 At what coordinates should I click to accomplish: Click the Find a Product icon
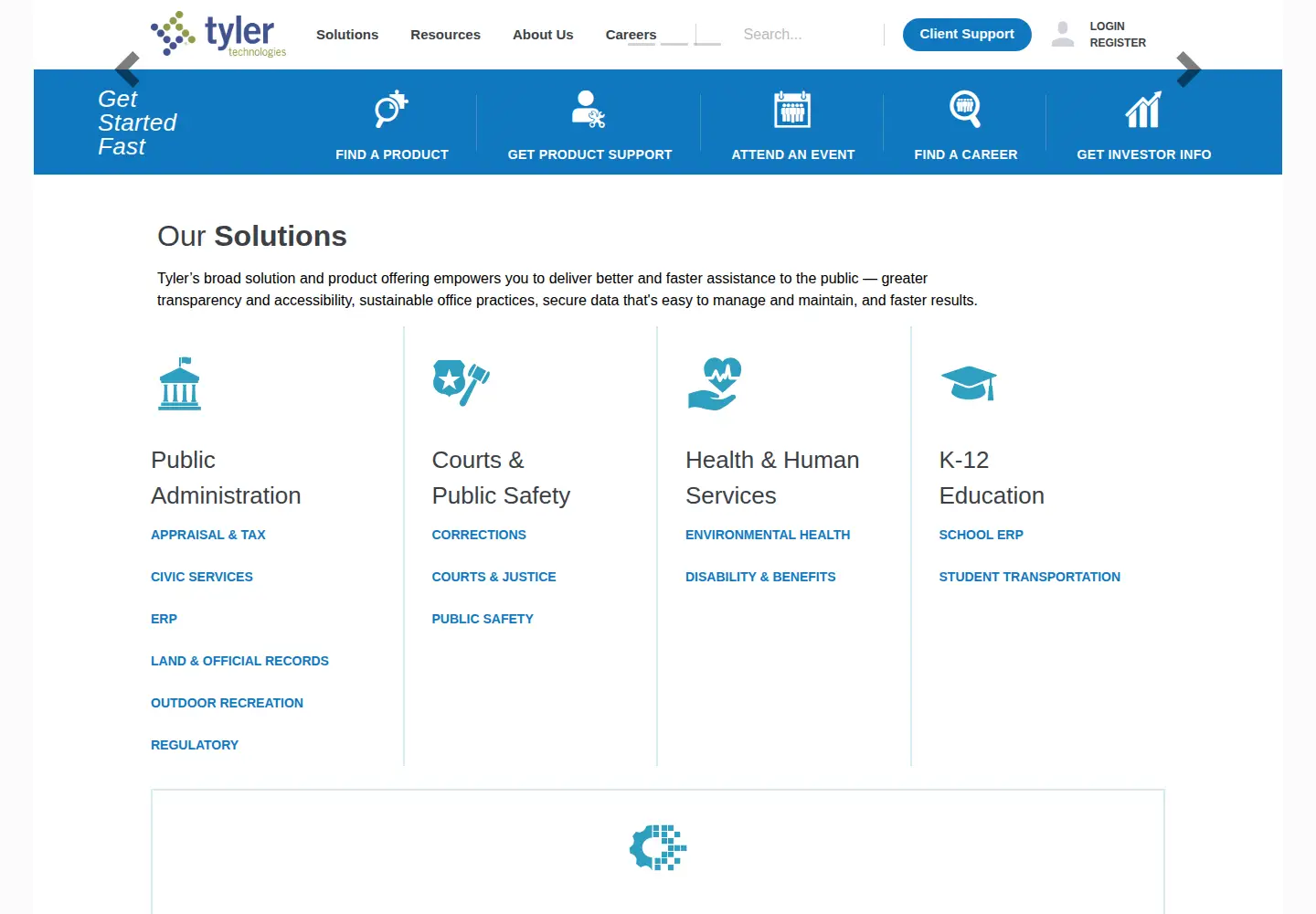[x=391, y=109]
